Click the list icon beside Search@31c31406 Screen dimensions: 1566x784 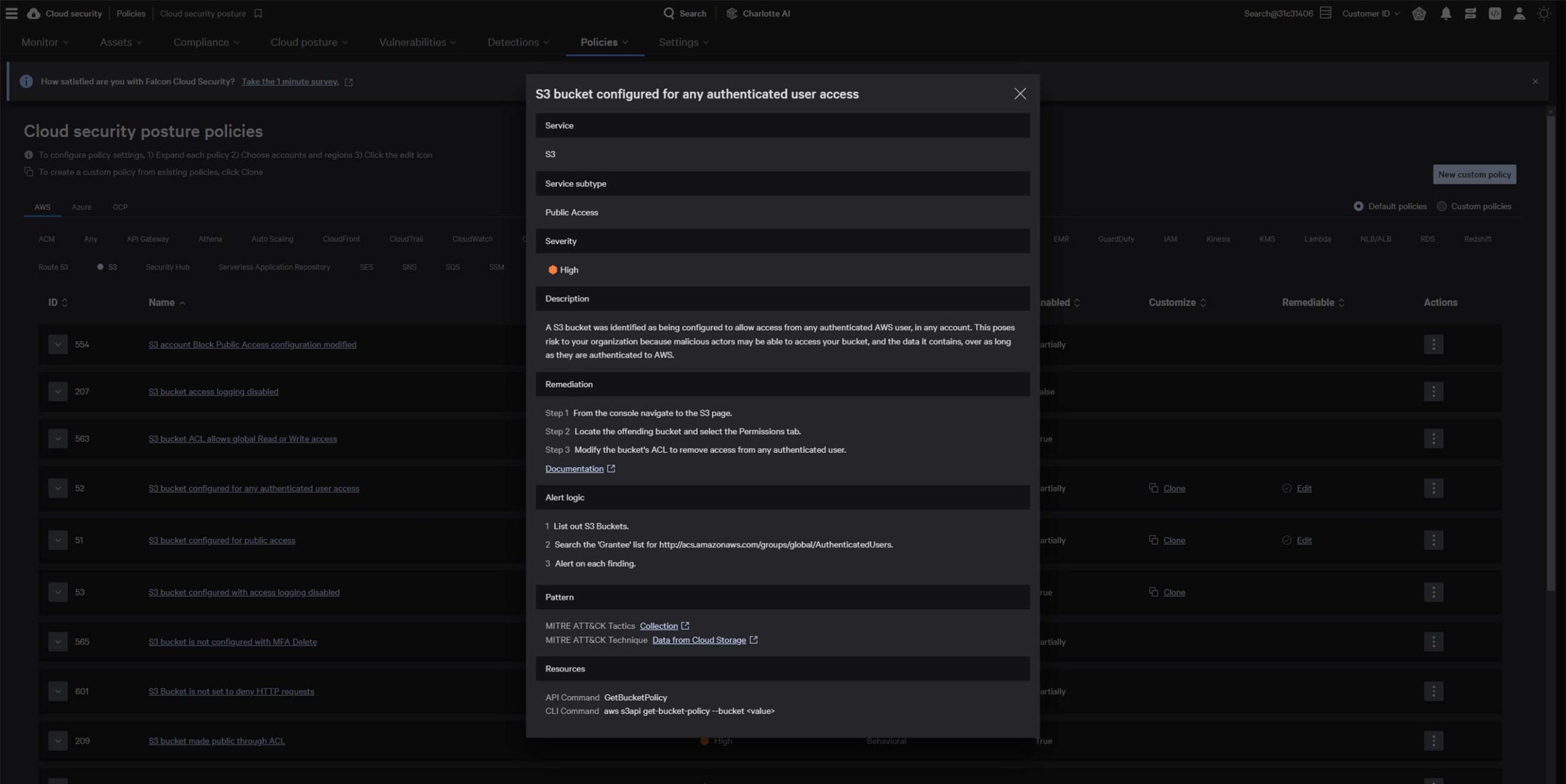click(1326, 13)
